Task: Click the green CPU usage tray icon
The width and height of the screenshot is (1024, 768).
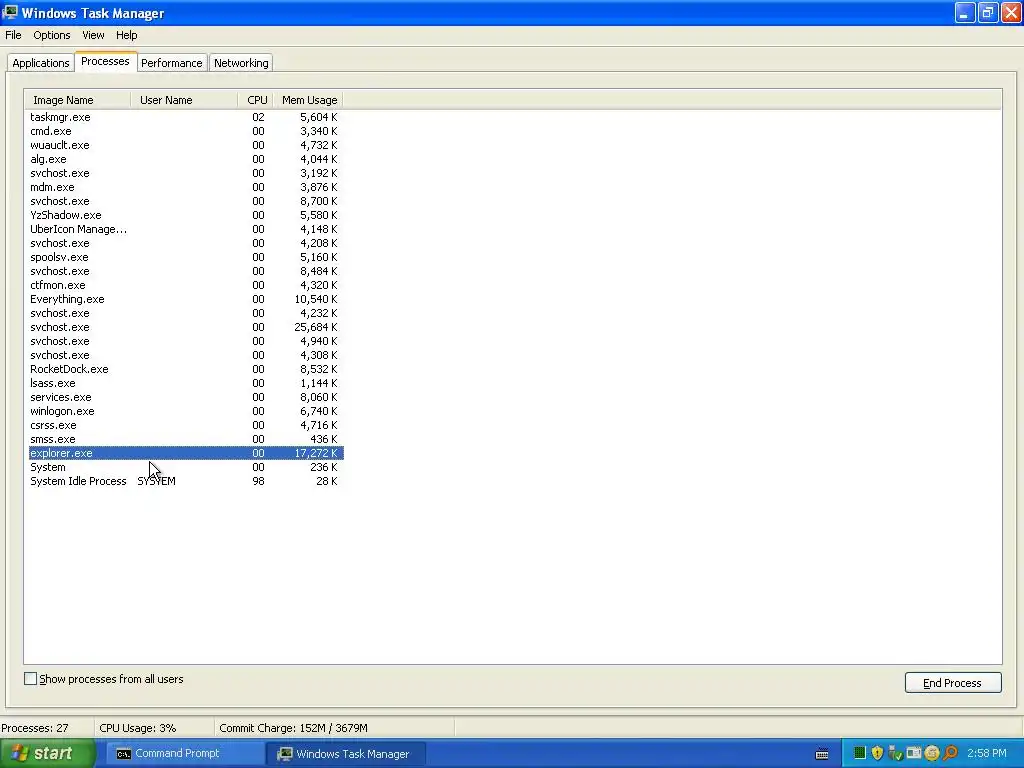Action: click(x=859, y=753)
